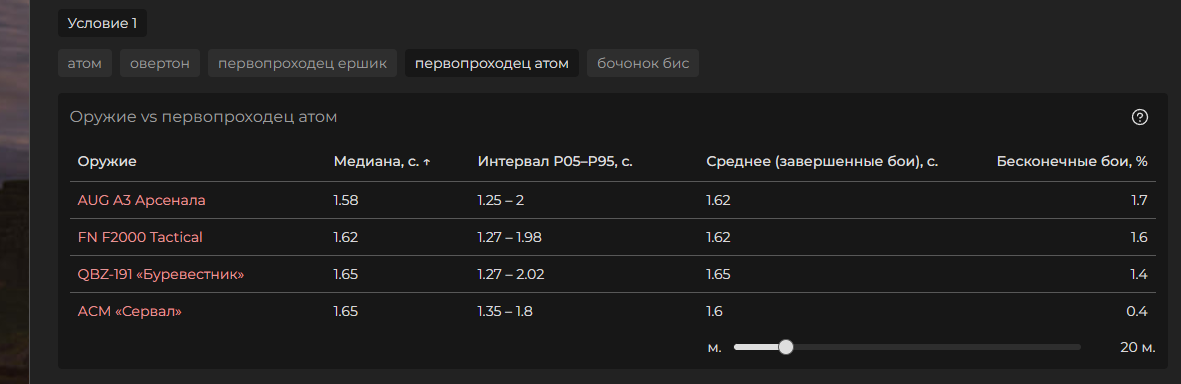The width and height of the screenshot is (1181, 384).
Task: Open the QBZ-191 «Буревестник» link
Action: pyautogui.click(x=161, y=274)
